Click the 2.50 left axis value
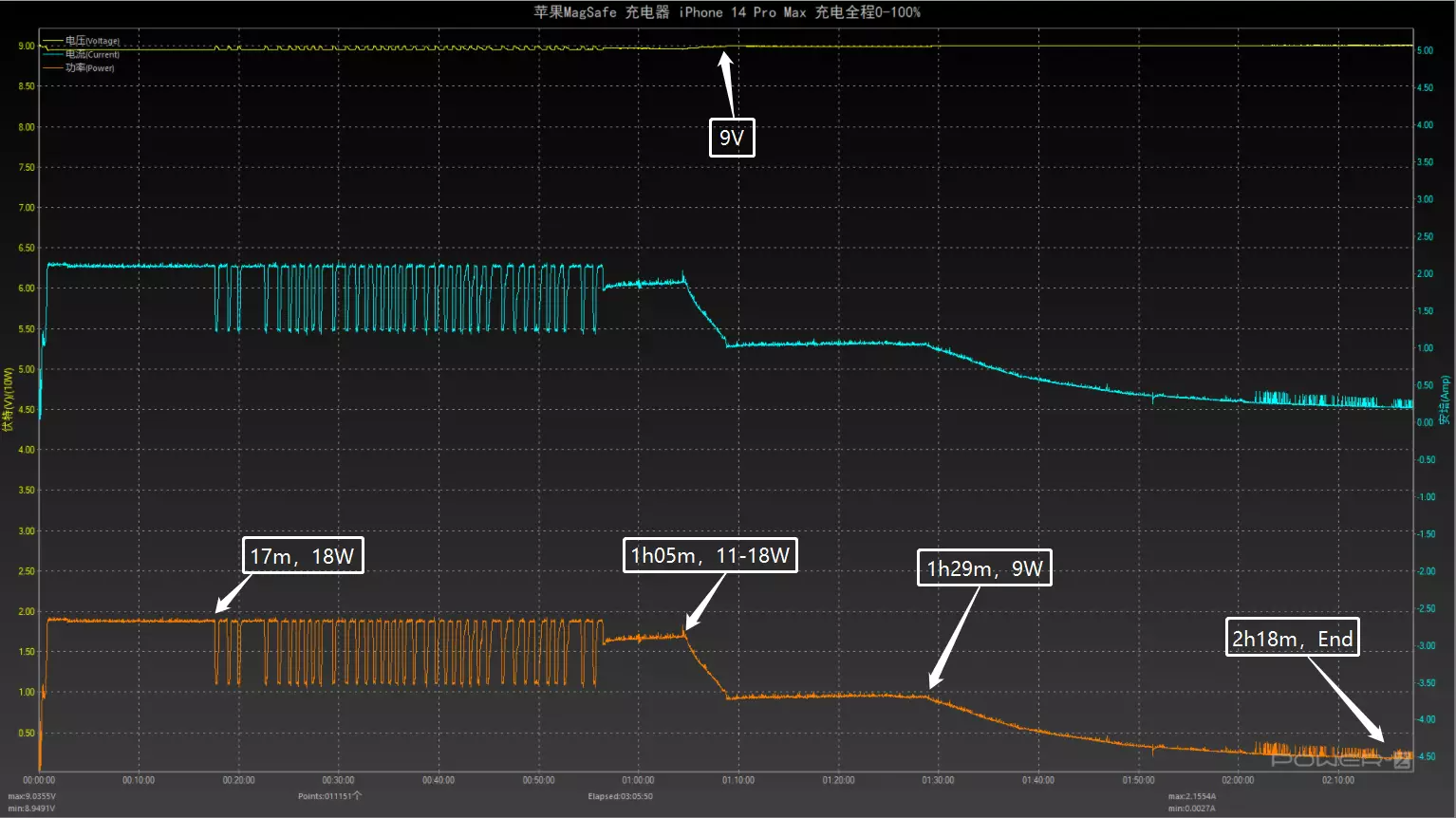The width and height of the screenshot is (1456, 818). tap(27, 571)
